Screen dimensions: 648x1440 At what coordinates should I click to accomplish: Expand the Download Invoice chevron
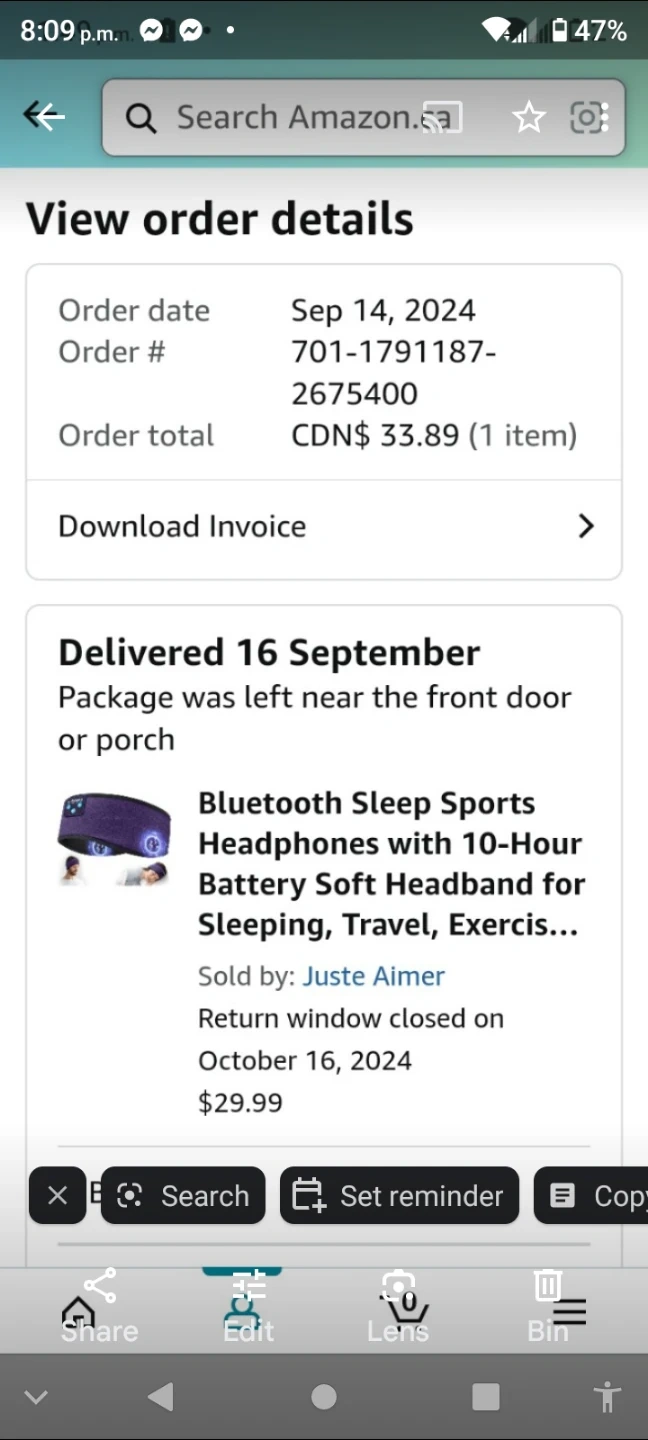coord(586,526)
